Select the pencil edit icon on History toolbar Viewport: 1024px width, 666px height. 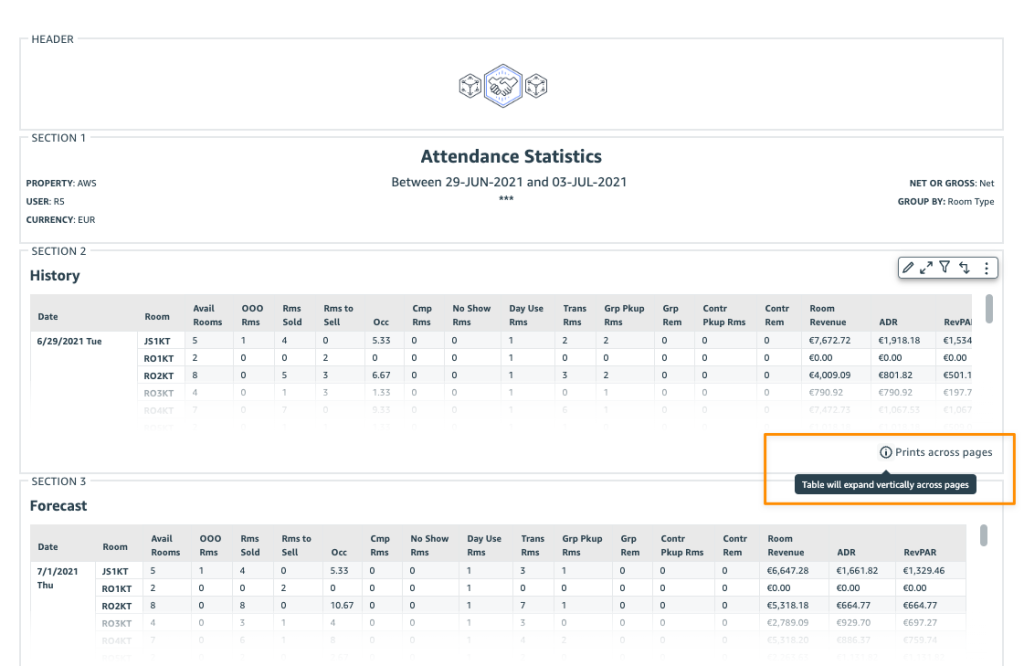(908, 267)
